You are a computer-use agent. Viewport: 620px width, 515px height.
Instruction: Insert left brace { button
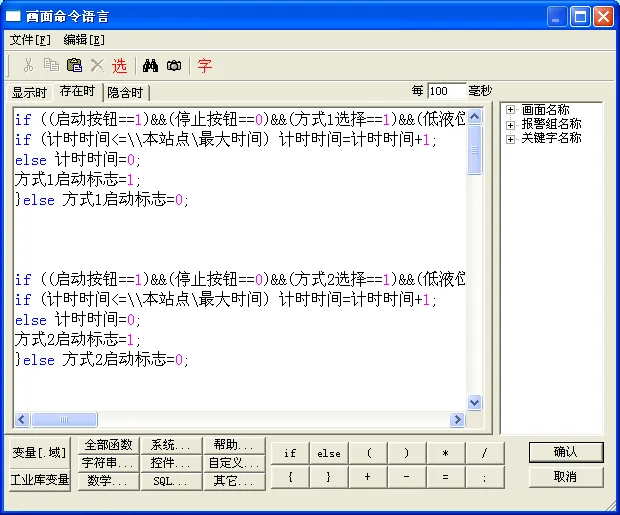coord(290,477)
